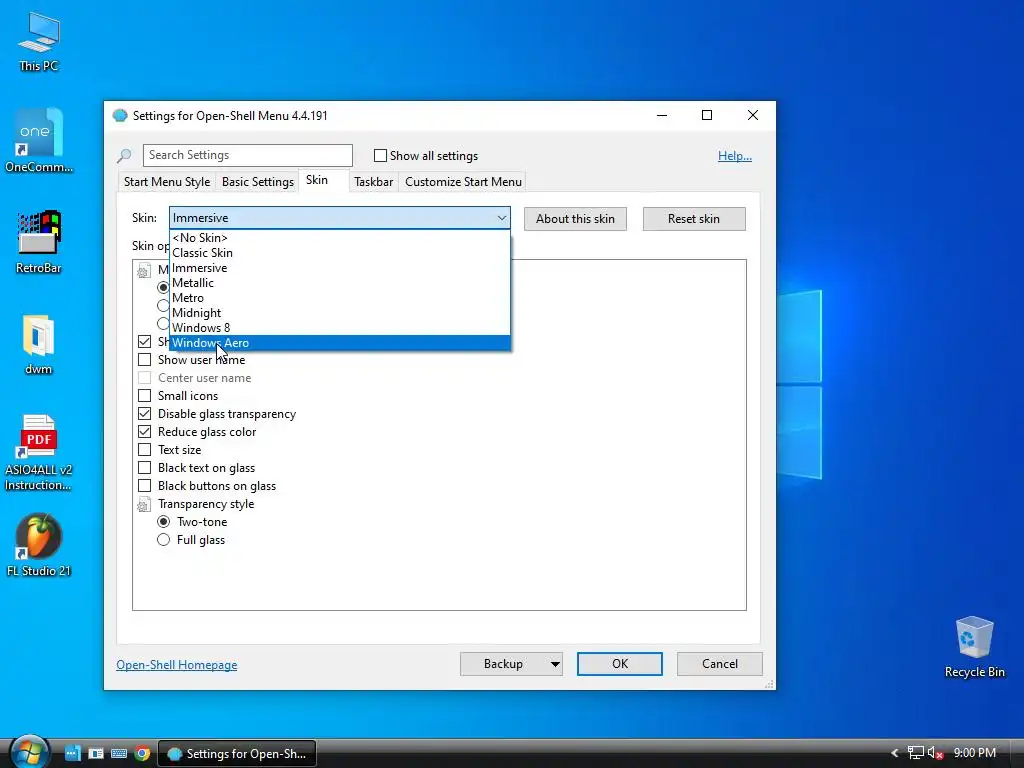Uncheck Disable glass transparency
The width and height of the screenshot is (1024, 768).
(144, 414)
